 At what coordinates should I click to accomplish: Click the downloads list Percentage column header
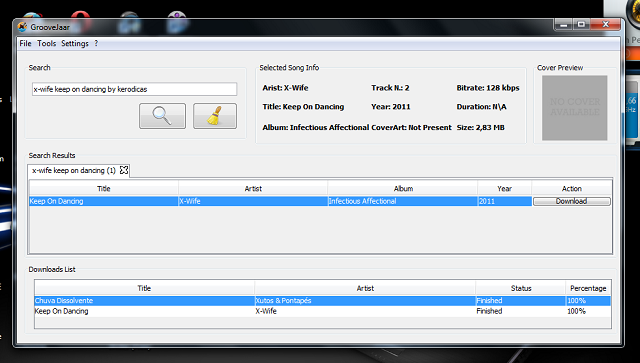[x=588, y=288]
